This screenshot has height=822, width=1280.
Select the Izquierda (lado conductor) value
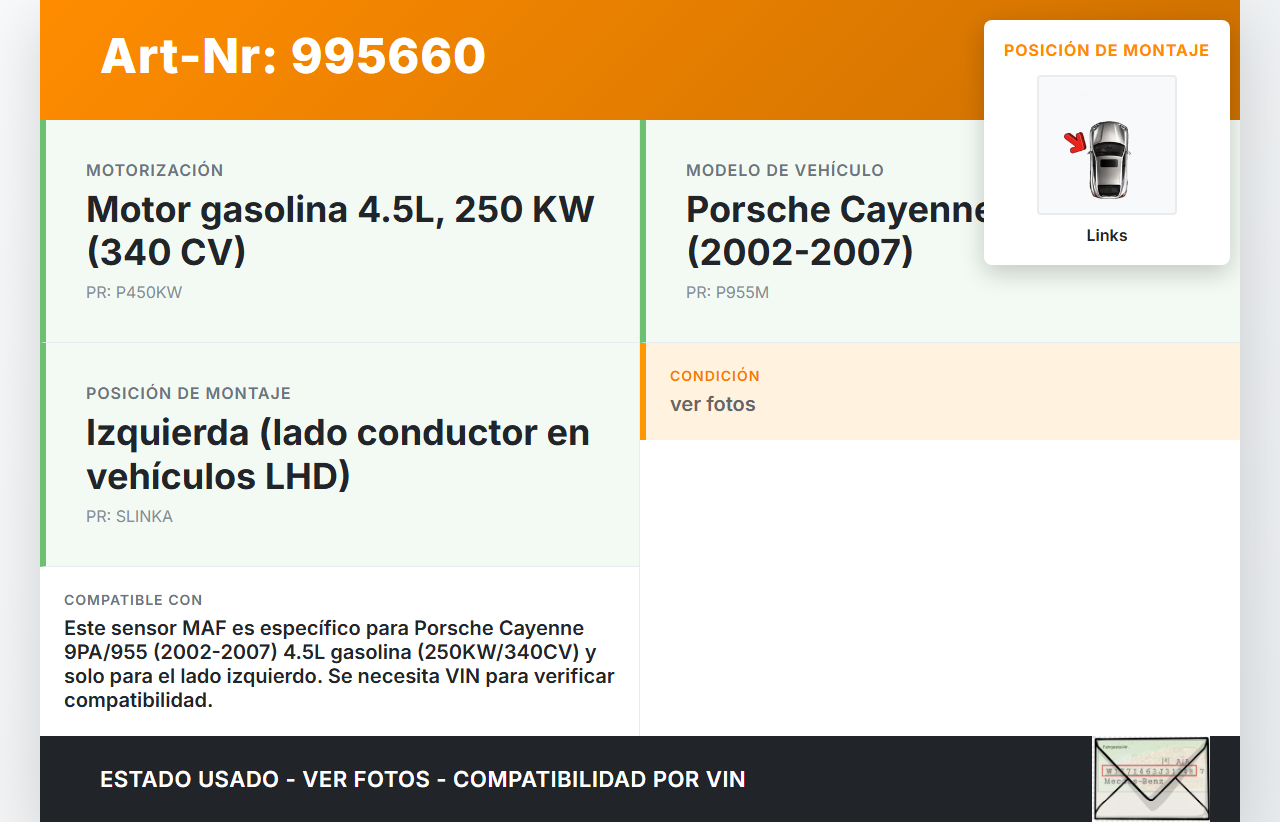click(338, 454)
